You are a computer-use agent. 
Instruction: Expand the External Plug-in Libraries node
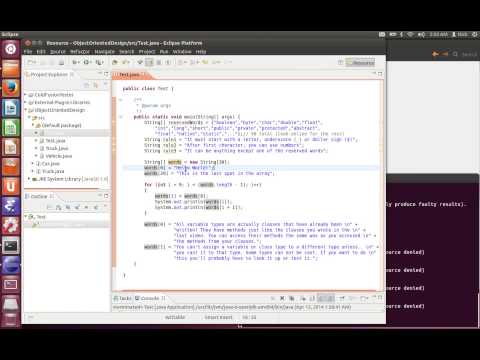[x=26, y=102]
